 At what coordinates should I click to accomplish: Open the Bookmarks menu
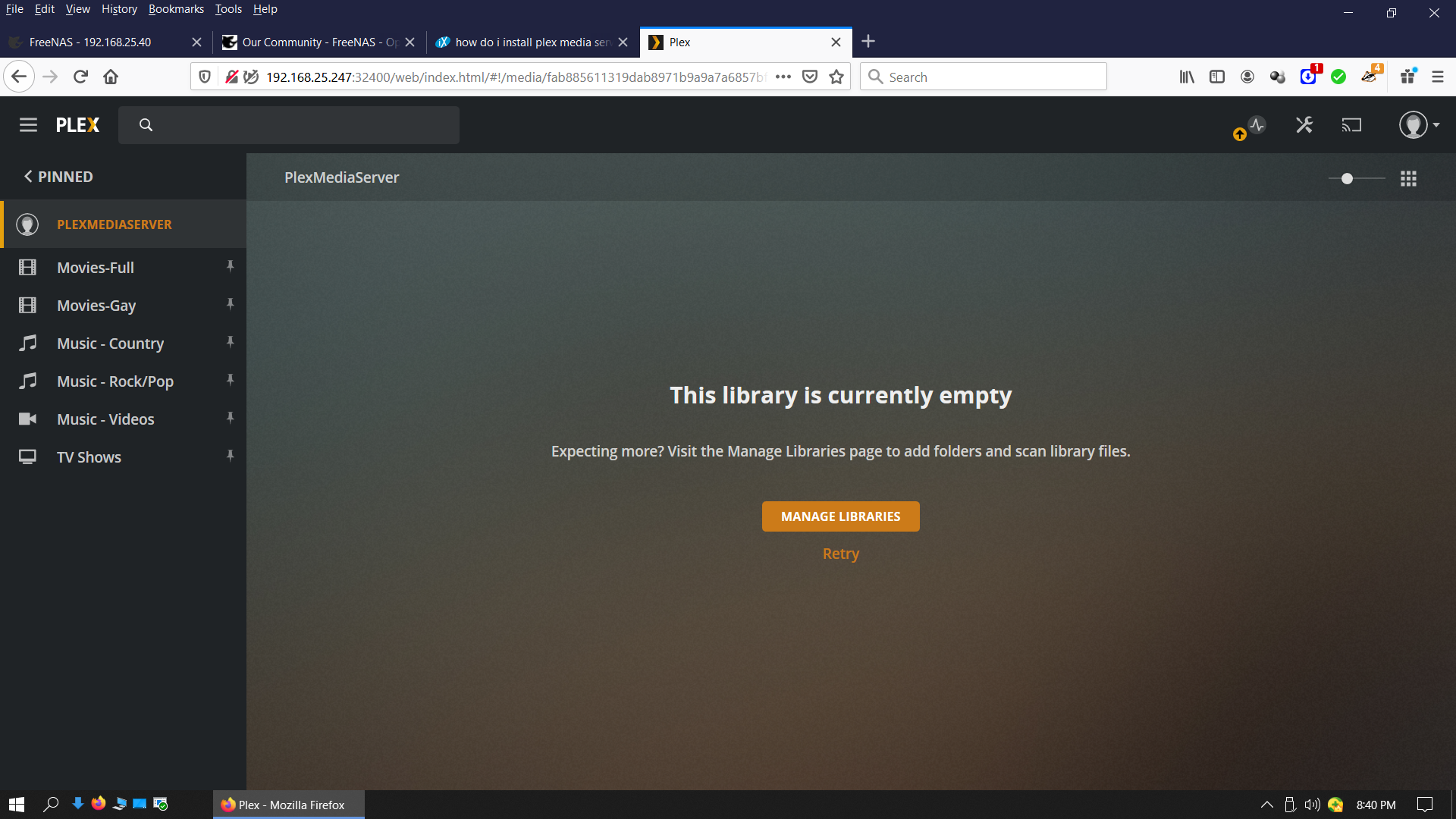(x=176, y=9)
